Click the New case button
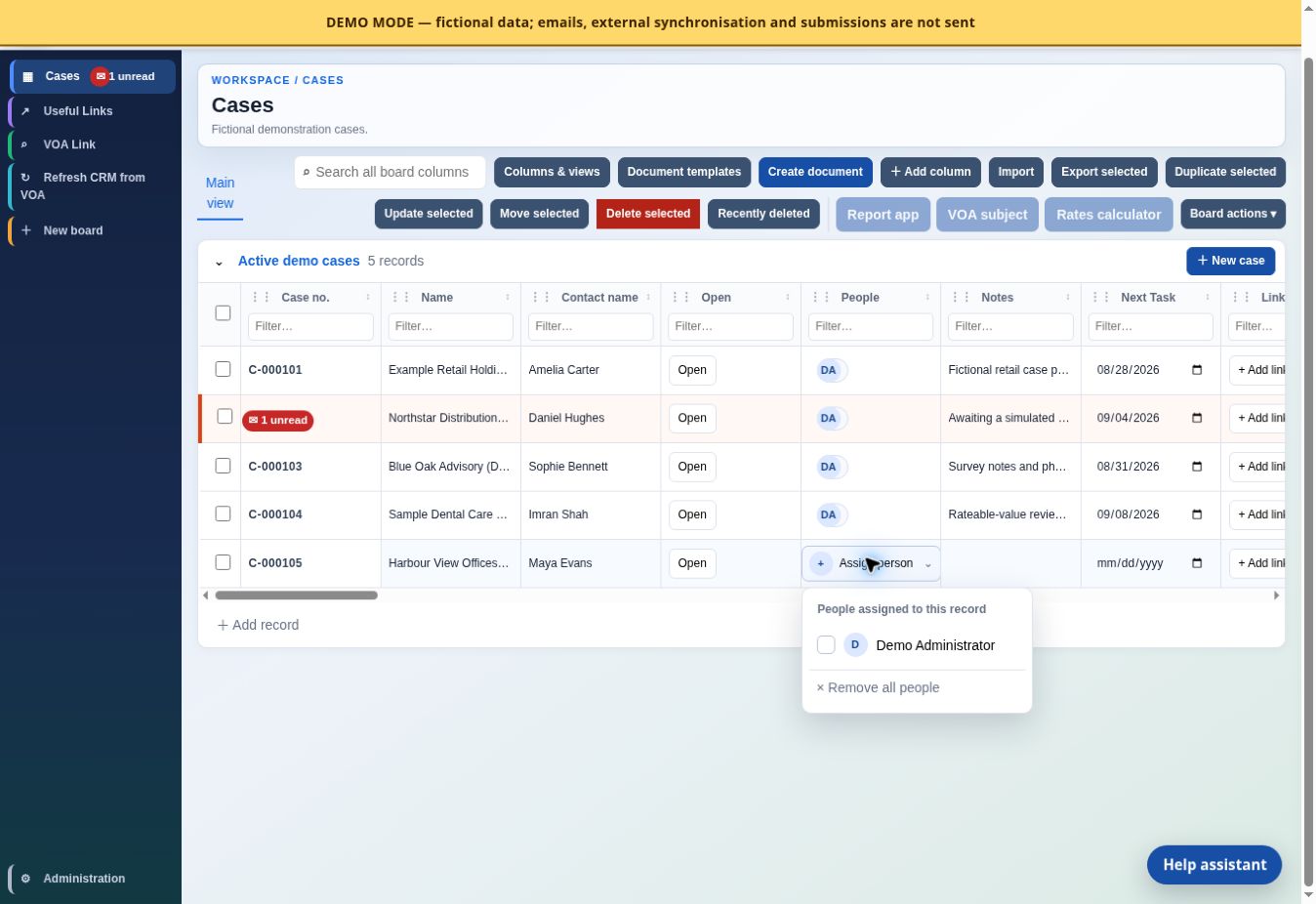The width and height of the screenshot is (1316, 904). click(1230, 261)
